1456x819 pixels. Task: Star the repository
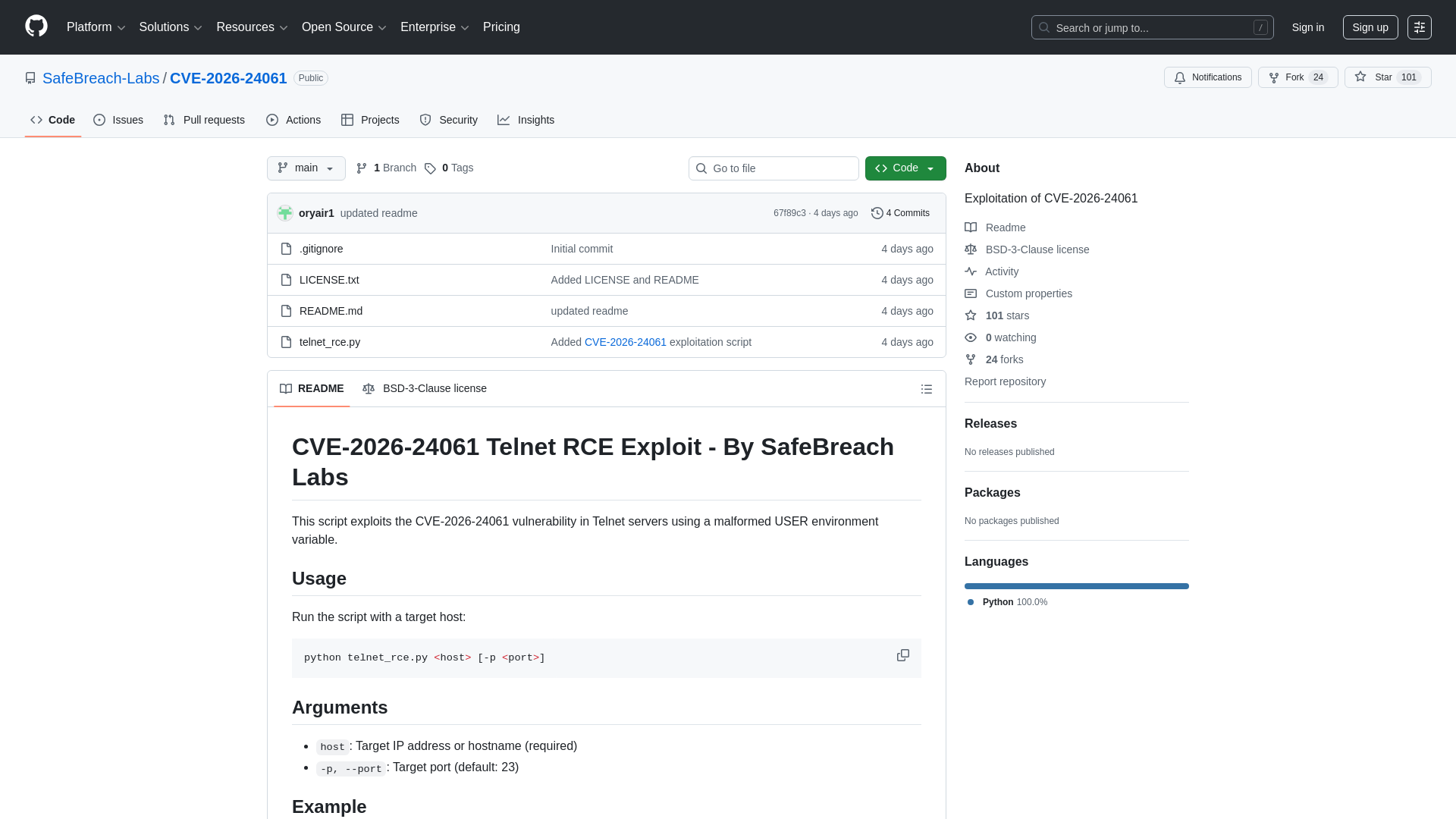[1387, 77]
